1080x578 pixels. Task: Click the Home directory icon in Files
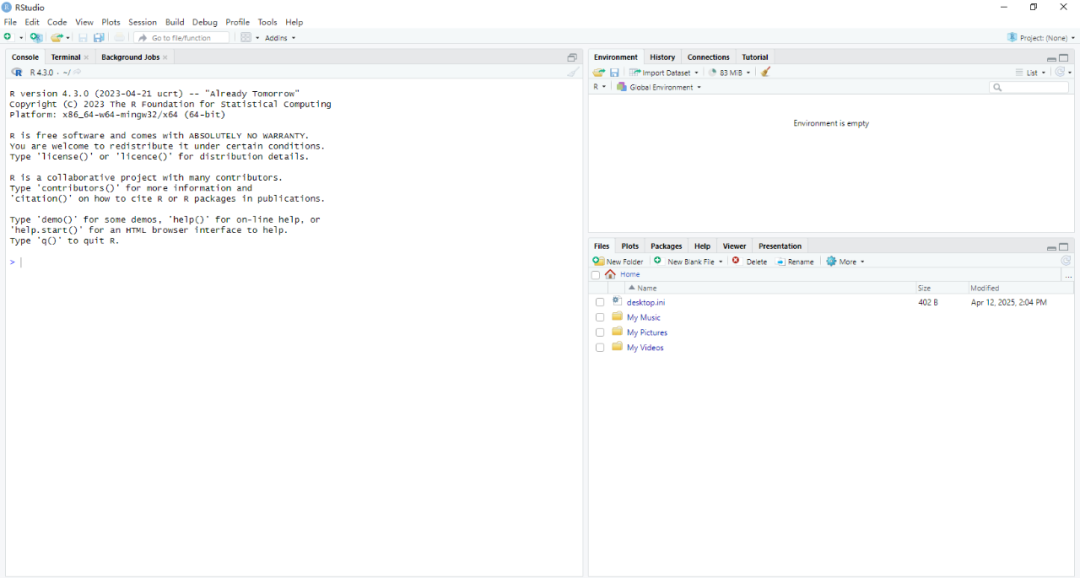coord(611,275)
